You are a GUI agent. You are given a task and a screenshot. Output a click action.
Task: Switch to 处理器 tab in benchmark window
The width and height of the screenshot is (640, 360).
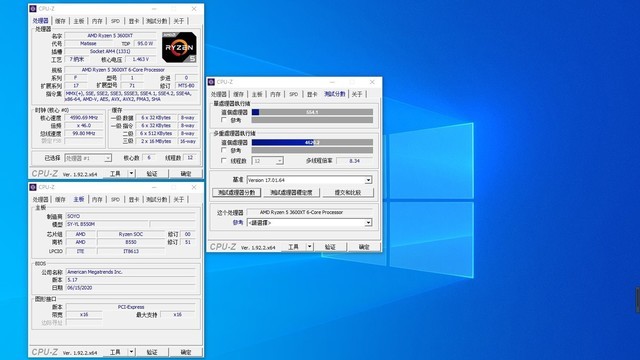(x=218, y=94)
